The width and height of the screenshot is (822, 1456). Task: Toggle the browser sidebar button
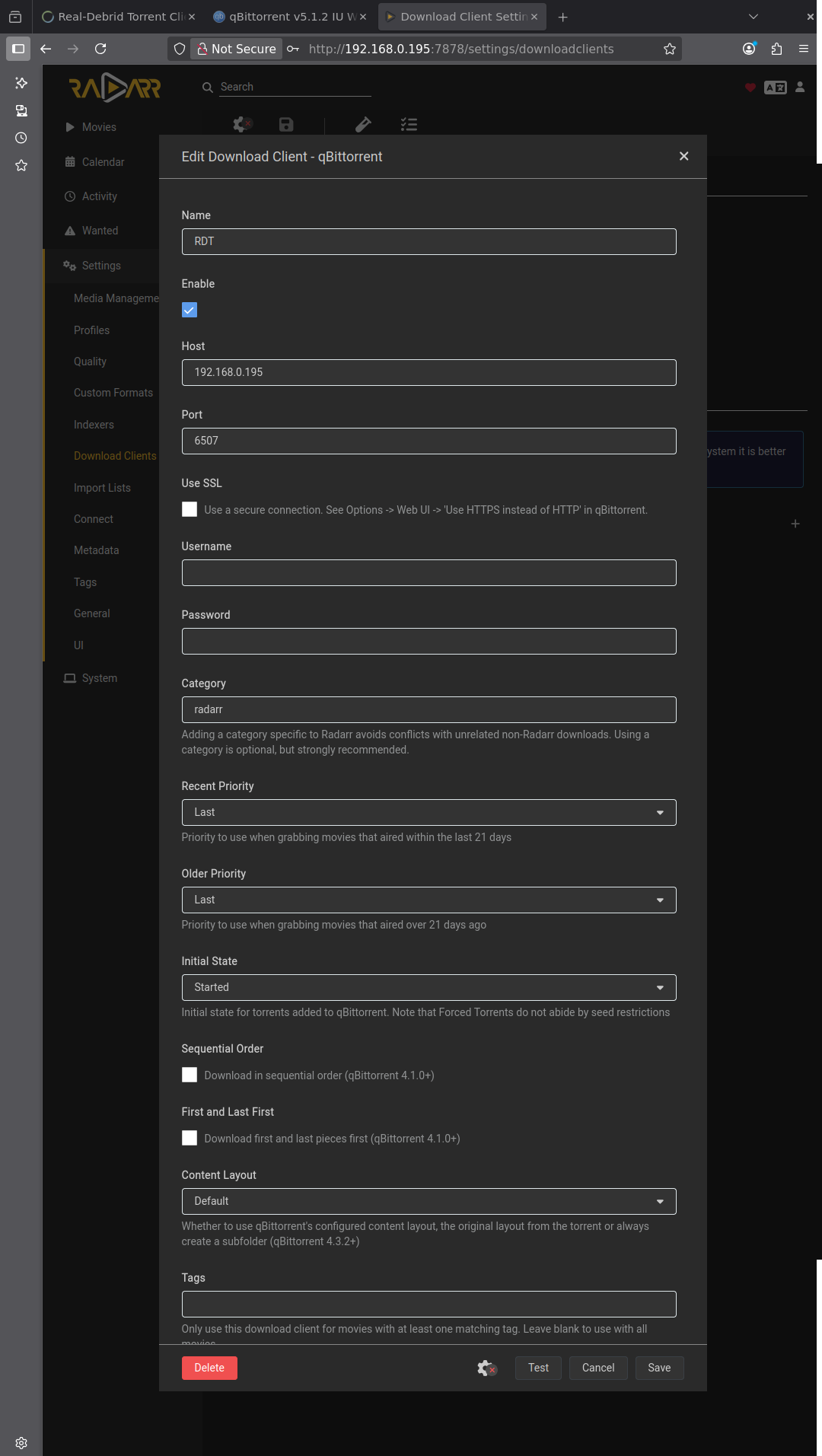(x=18, y=49)
